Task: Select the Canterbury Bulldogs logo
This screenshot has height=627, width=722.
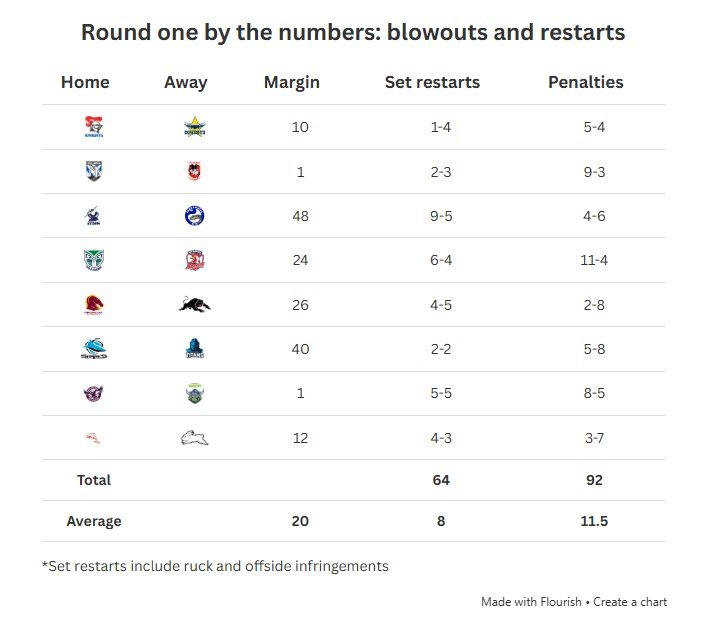Action: [94, 171]
